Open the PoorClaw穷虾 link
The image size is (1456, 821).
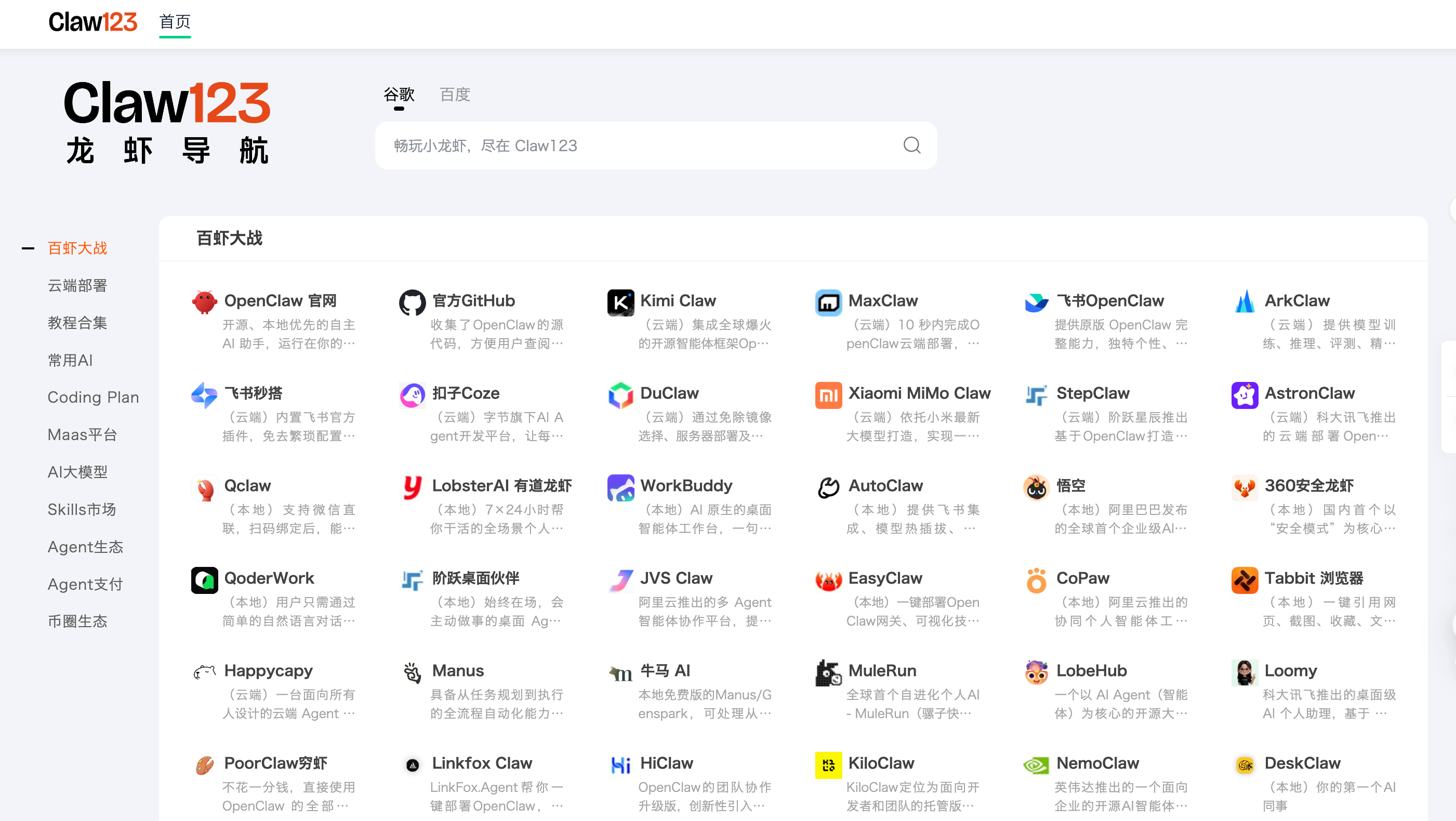(276, 763)
